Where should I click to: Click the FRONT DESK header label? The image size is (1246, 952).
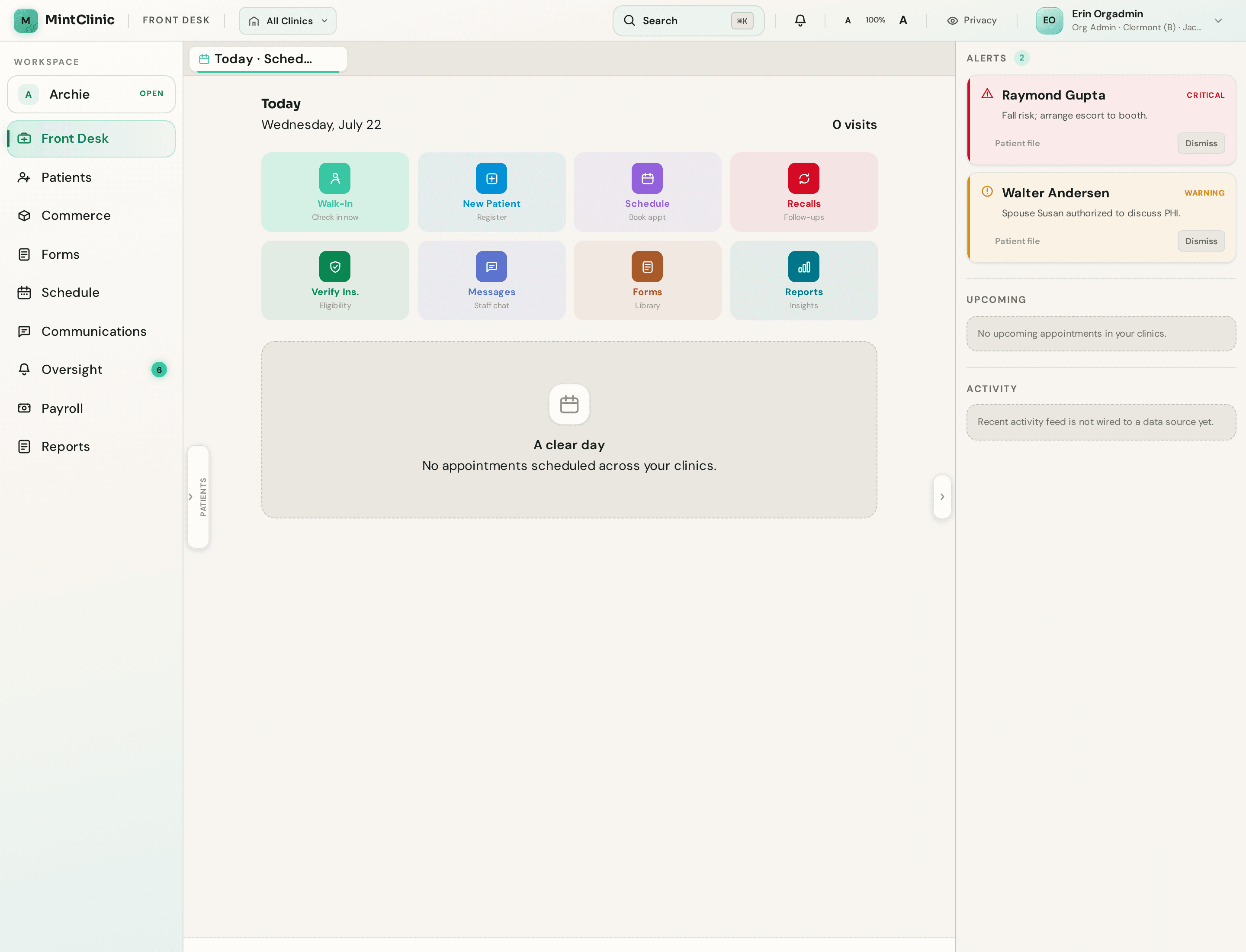(176, 20)
